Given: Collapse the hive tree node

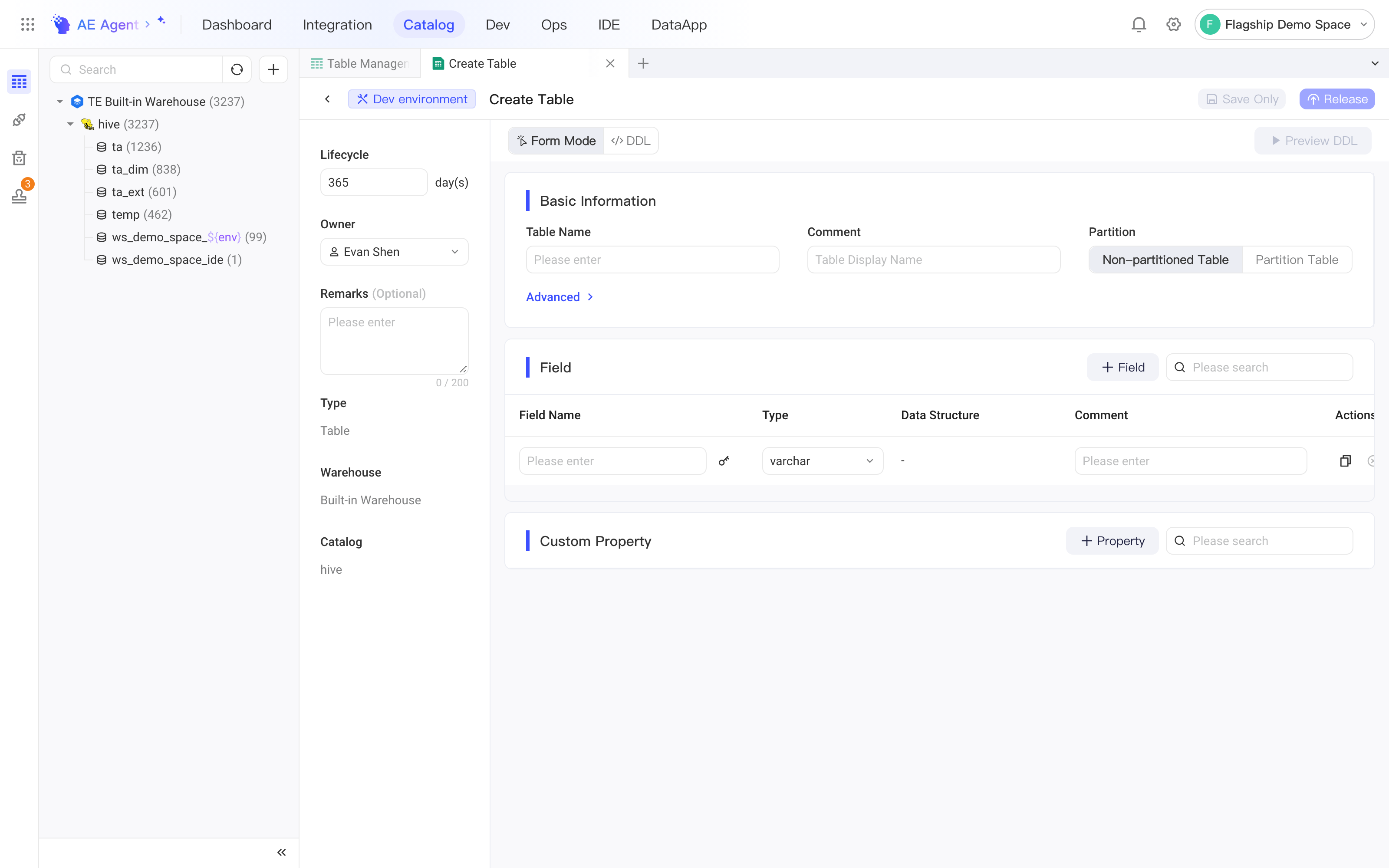Looking at the screenshot, I should pos(70,124).
